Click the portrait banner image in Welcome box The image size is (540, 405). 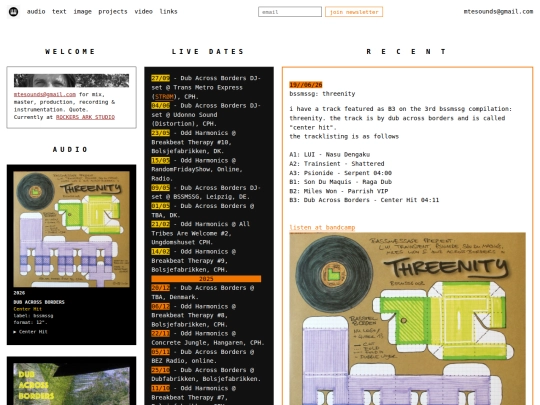[71, 81]
